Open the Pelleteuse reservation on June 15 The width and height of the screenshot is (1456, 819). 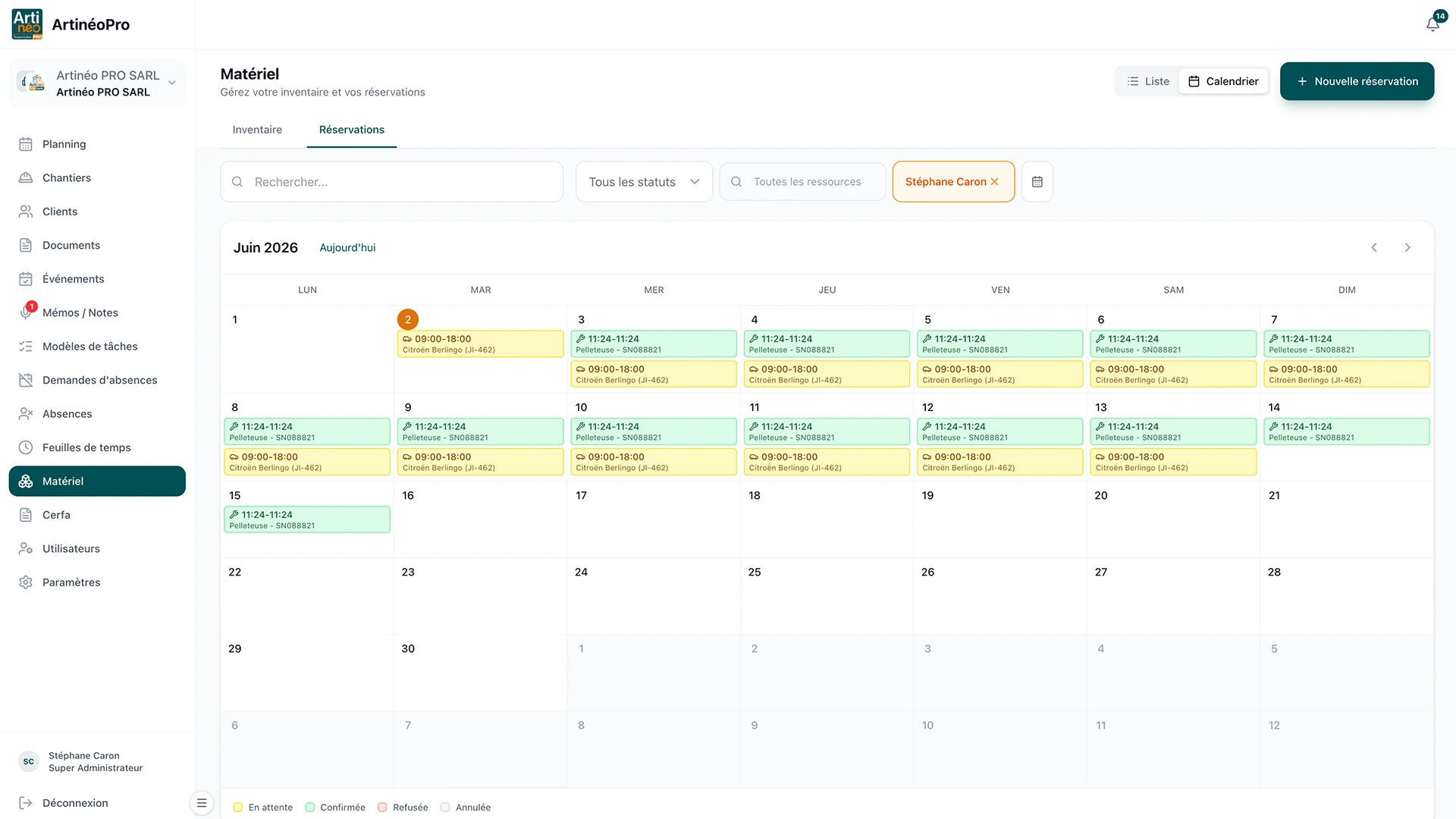pyautogui.click(x=307, y=520)
